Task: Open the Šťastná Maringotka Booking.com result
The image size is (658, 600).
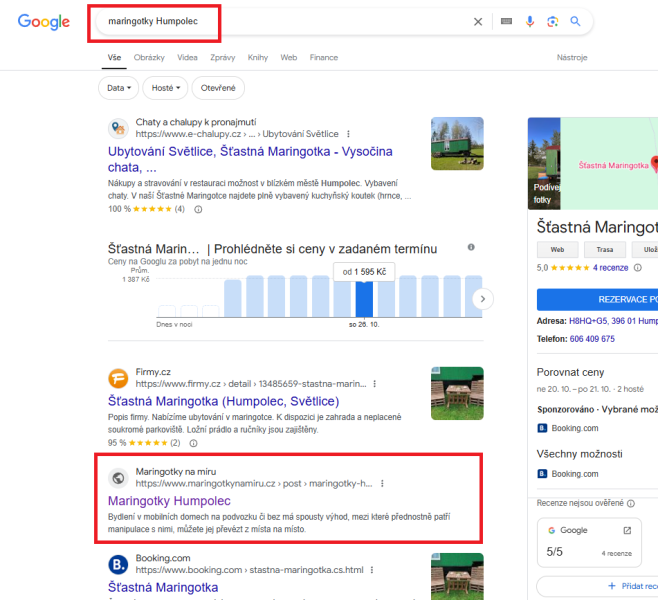Action: click(x=163, y=587)
